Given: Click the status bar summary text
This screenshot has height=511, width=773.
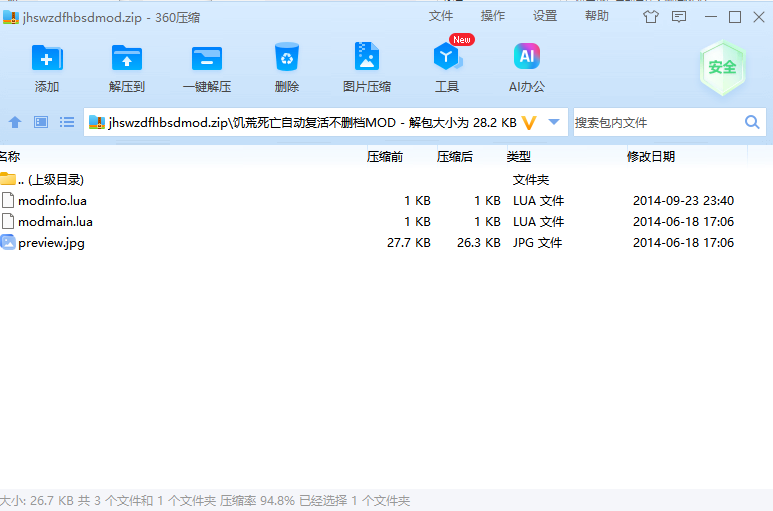Looking at the screenshot, I should tap(205, 501).
